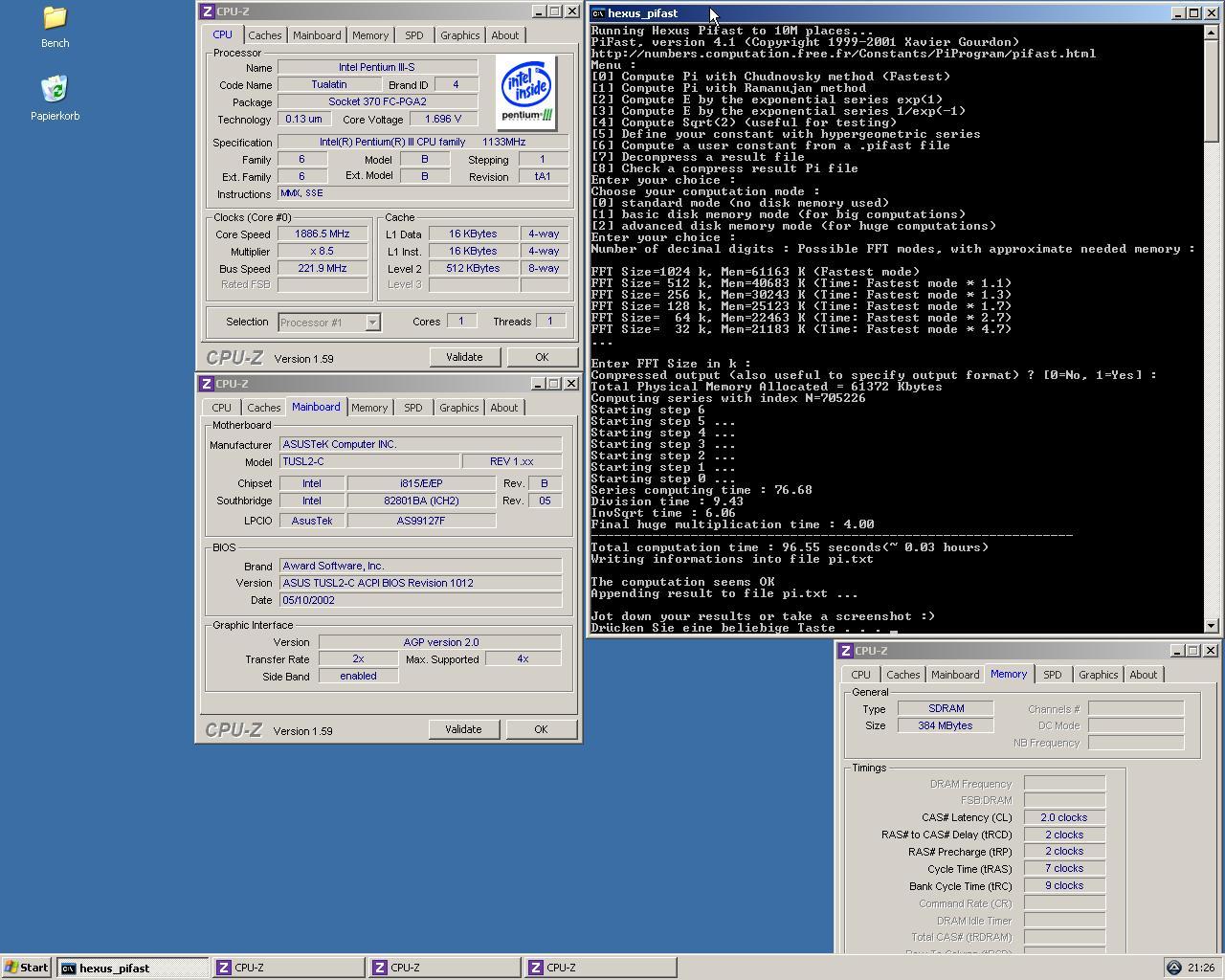1225x980 pixels.
Task: Click the Intel Inside Pentium III logo
Action: pos(526,92)
